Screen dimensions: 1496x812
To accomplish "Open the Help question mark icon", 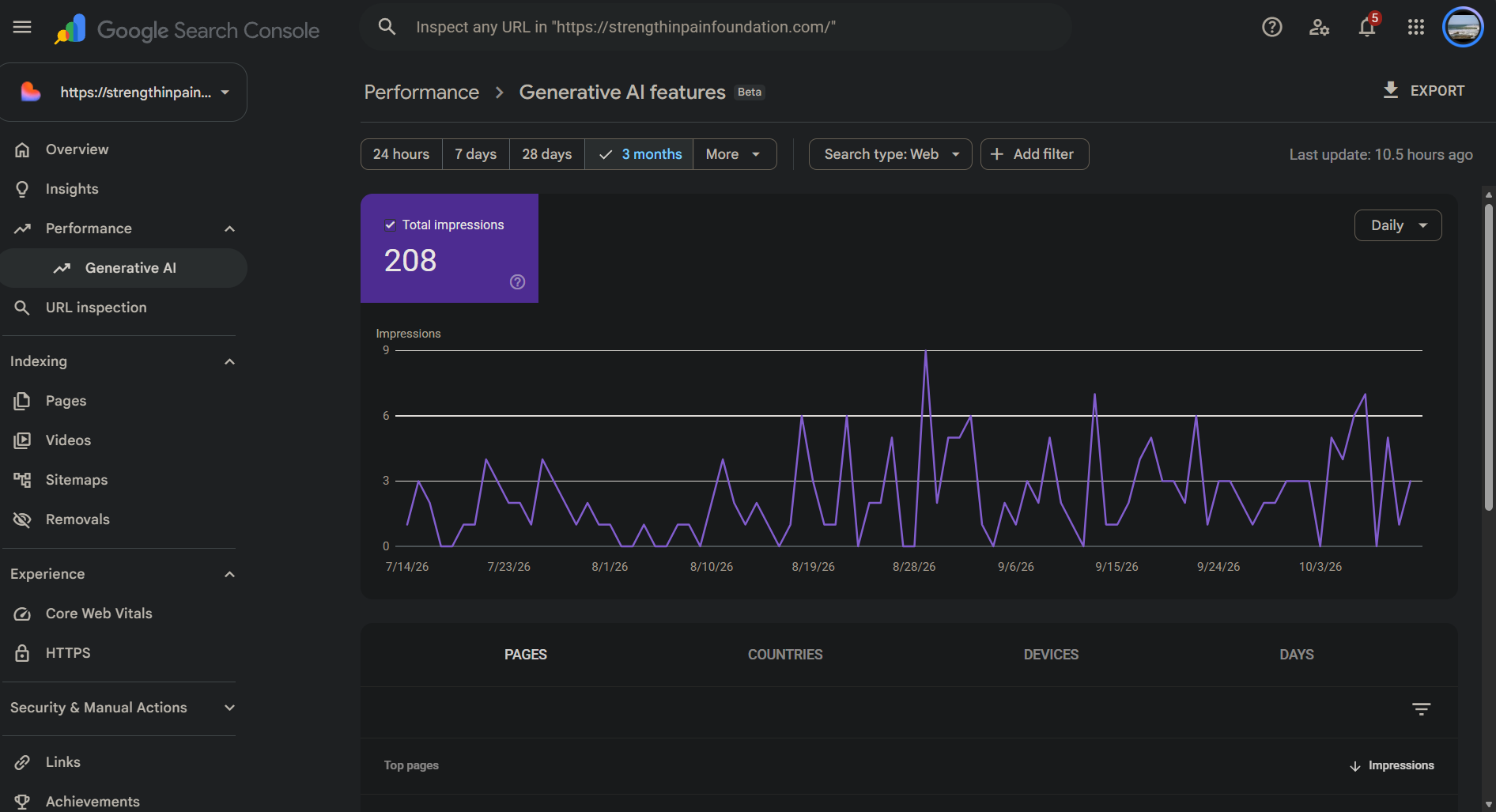I will (x=1271, y=28).
